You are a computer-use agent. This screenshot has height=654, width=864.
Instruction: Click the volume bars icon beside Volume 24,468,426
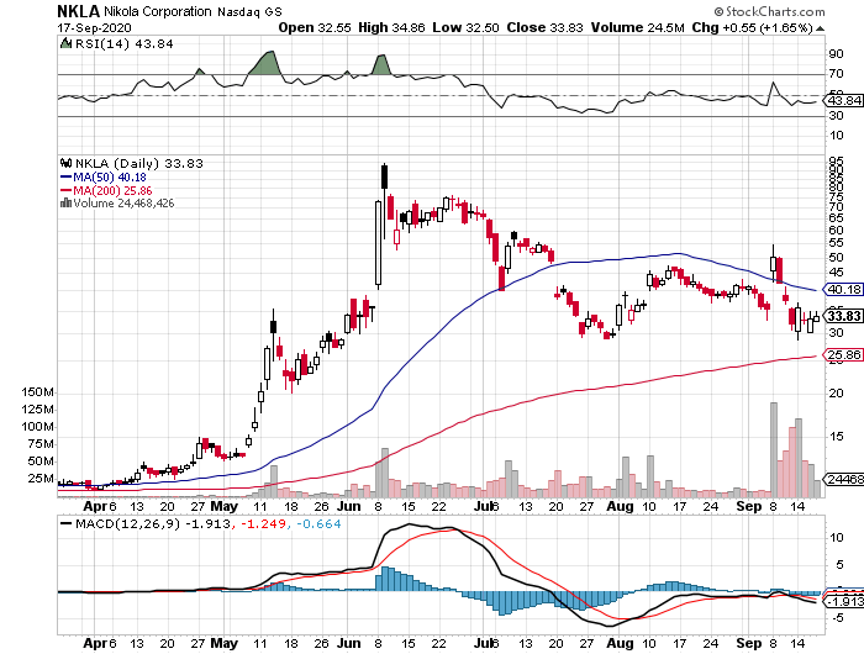tap(66, 203)
